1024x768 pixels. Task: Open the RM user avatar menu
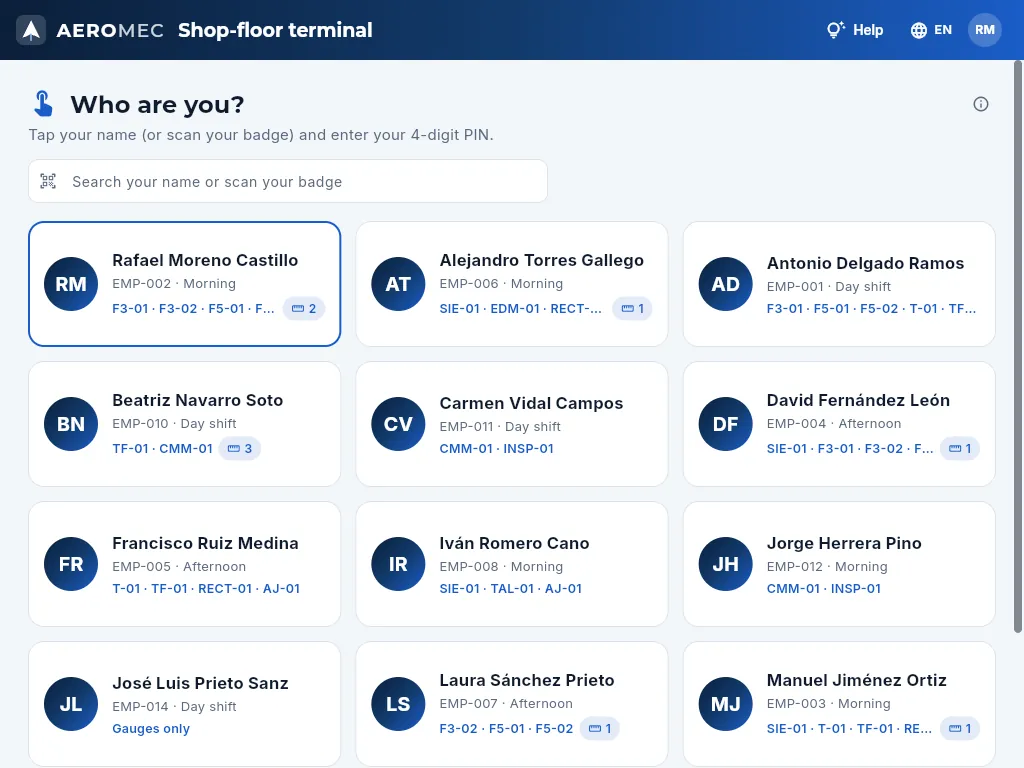(984, 30)
